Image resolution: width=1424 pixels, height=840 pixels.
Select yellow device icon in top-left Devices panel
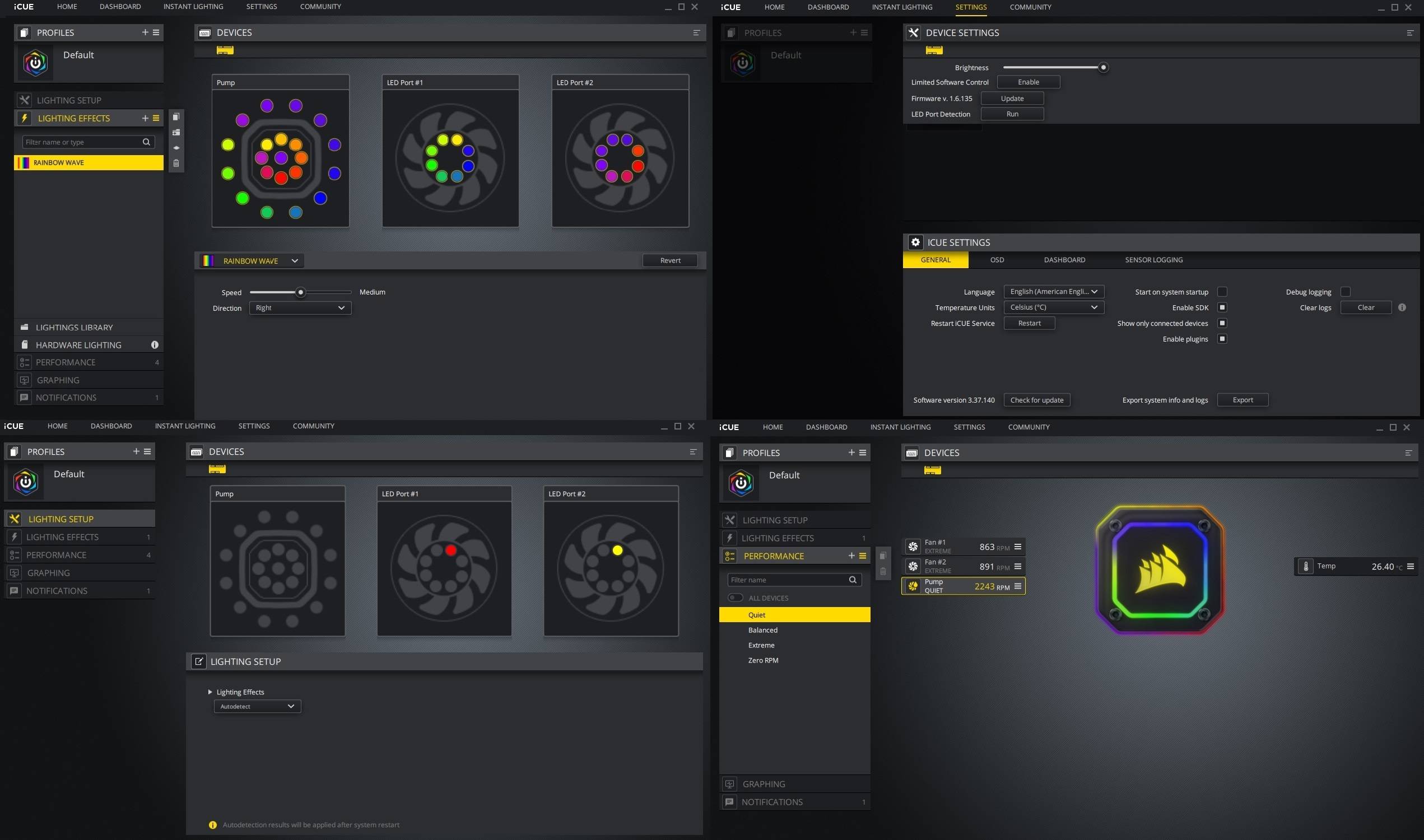(225, 50)
